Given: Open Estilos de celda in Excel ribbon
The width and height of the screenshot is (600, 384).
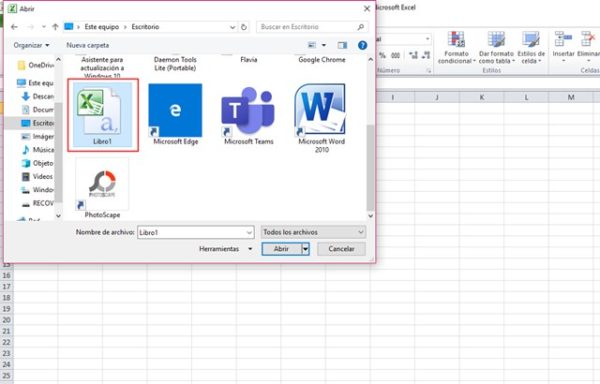Looking at the screenshot, I should [531, 47].
